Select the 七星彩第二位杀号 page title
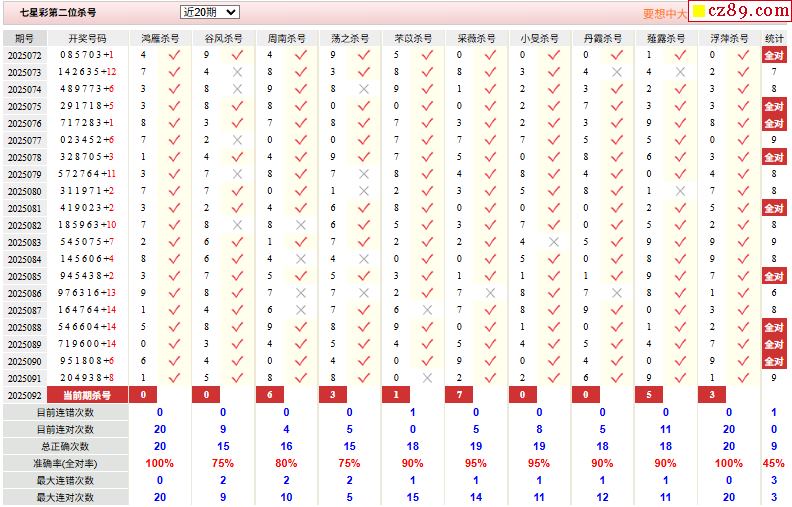 tap(58, 12)
